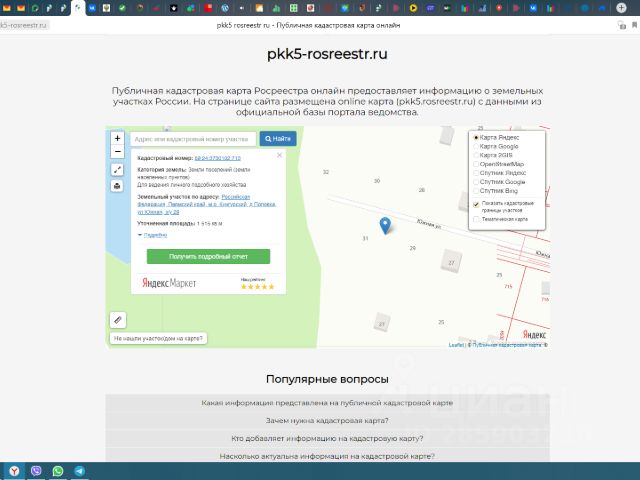Expand question Зачем нужна кадастровая карта?
Screen dimensions: 640x480
320,420
